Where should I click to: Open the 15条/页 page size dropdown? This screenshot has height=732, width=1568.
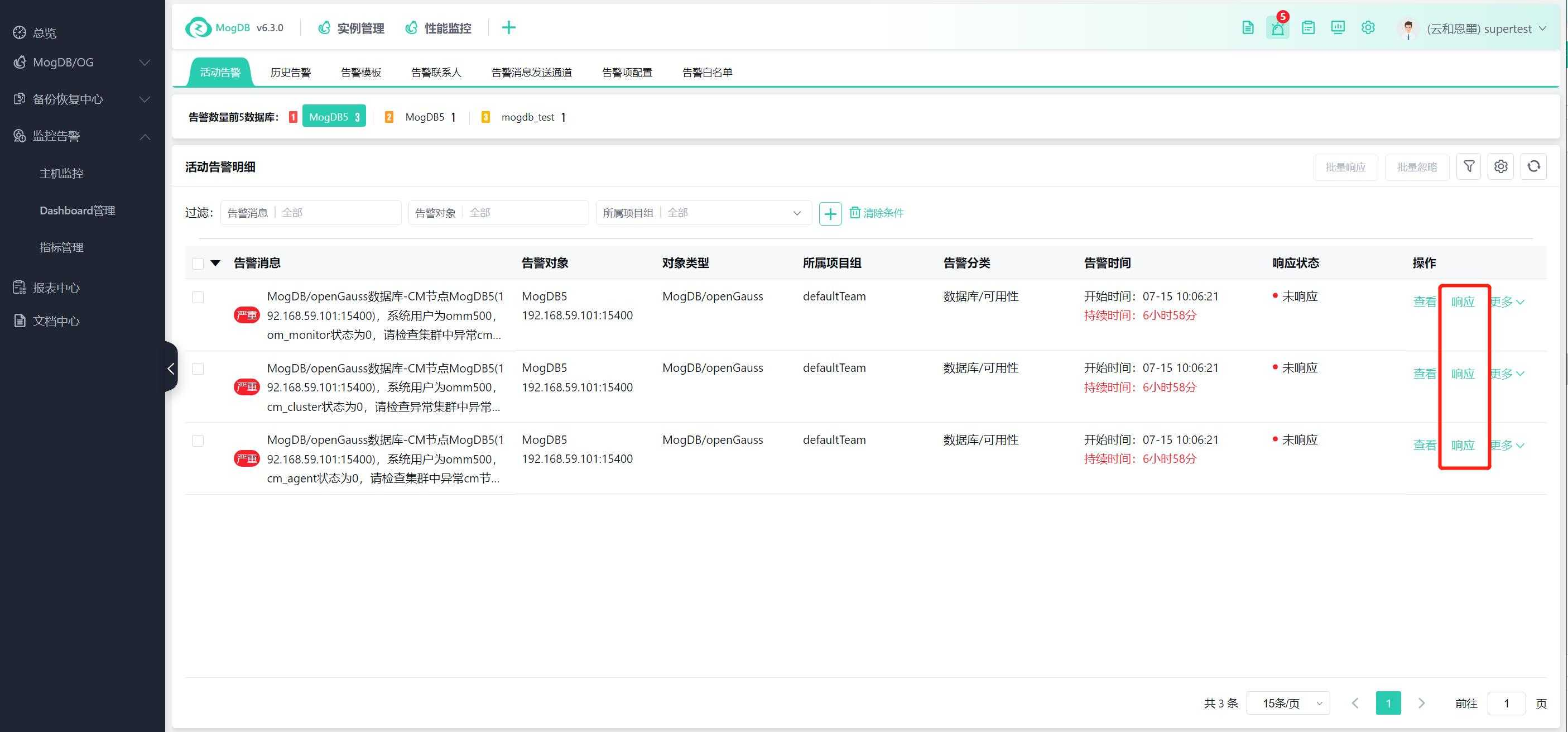[1288, 704]
